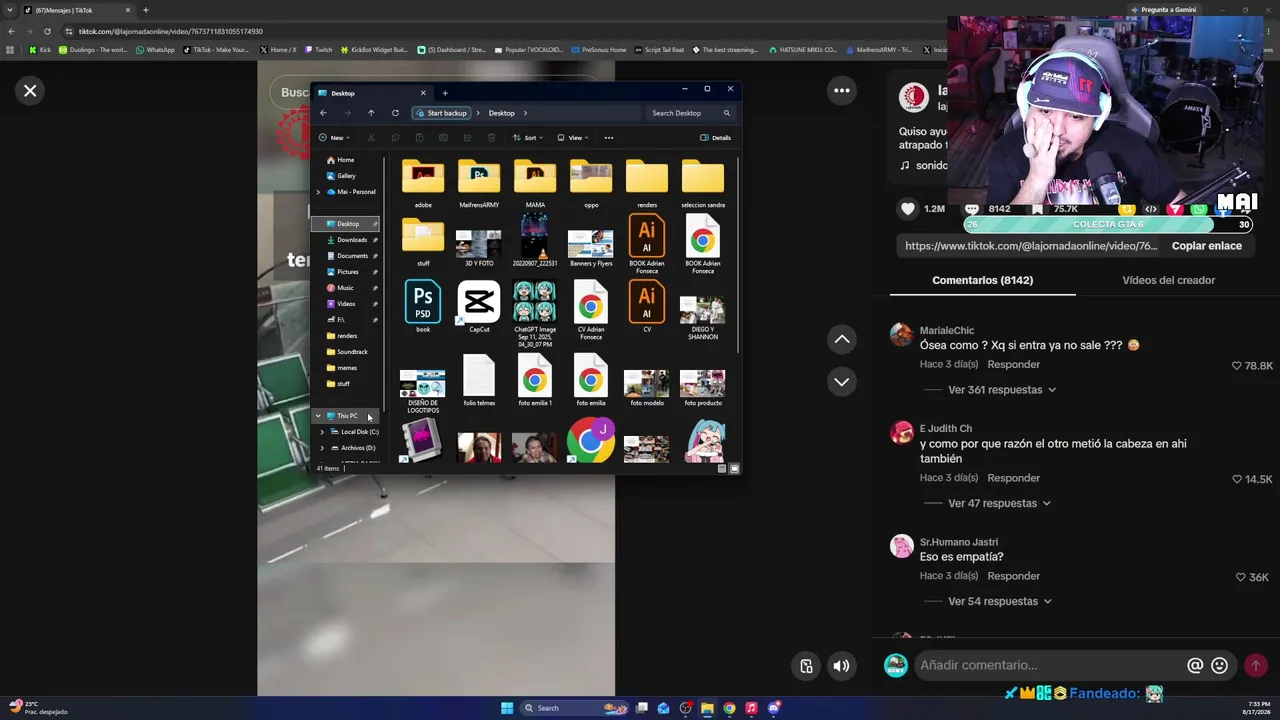The height and width of the screenshot is (720, 1280).
Task: Toggle the clipboard button beside the volume control
Action: [806, 666]
